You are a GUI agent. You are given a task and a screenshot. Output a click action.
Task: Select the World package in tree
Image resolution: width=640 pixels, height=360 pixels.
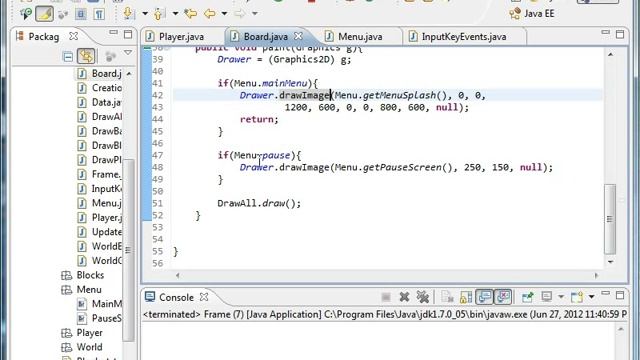(x=82, y=347)
